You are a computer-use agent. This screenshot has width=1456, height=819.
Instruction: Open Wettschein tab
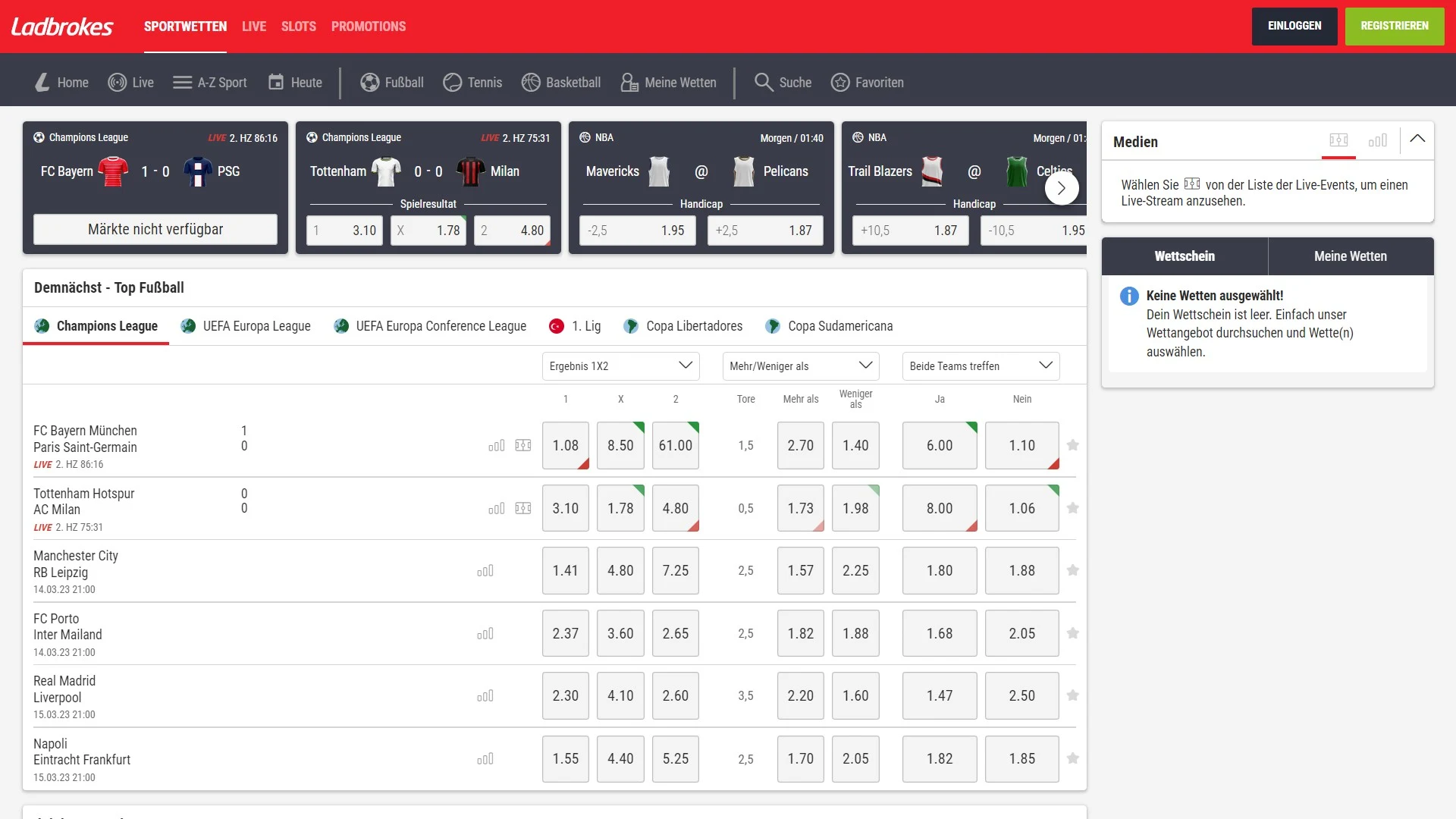tap(1185, 256)
